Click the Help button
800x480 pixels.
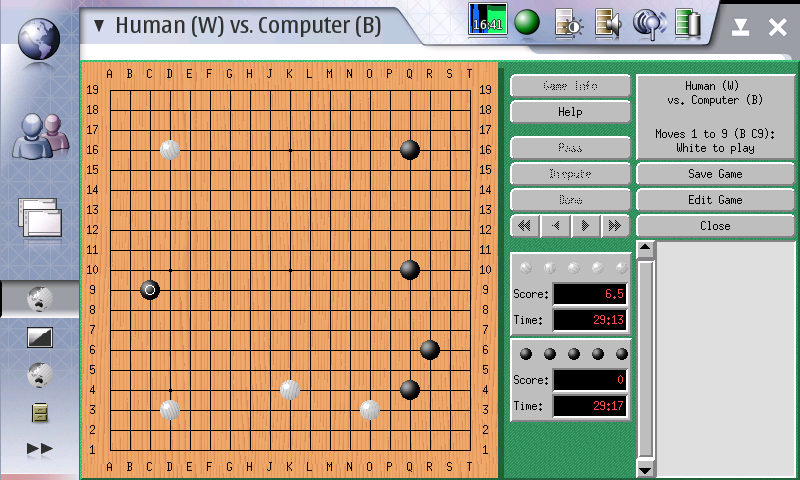[570, 112]
